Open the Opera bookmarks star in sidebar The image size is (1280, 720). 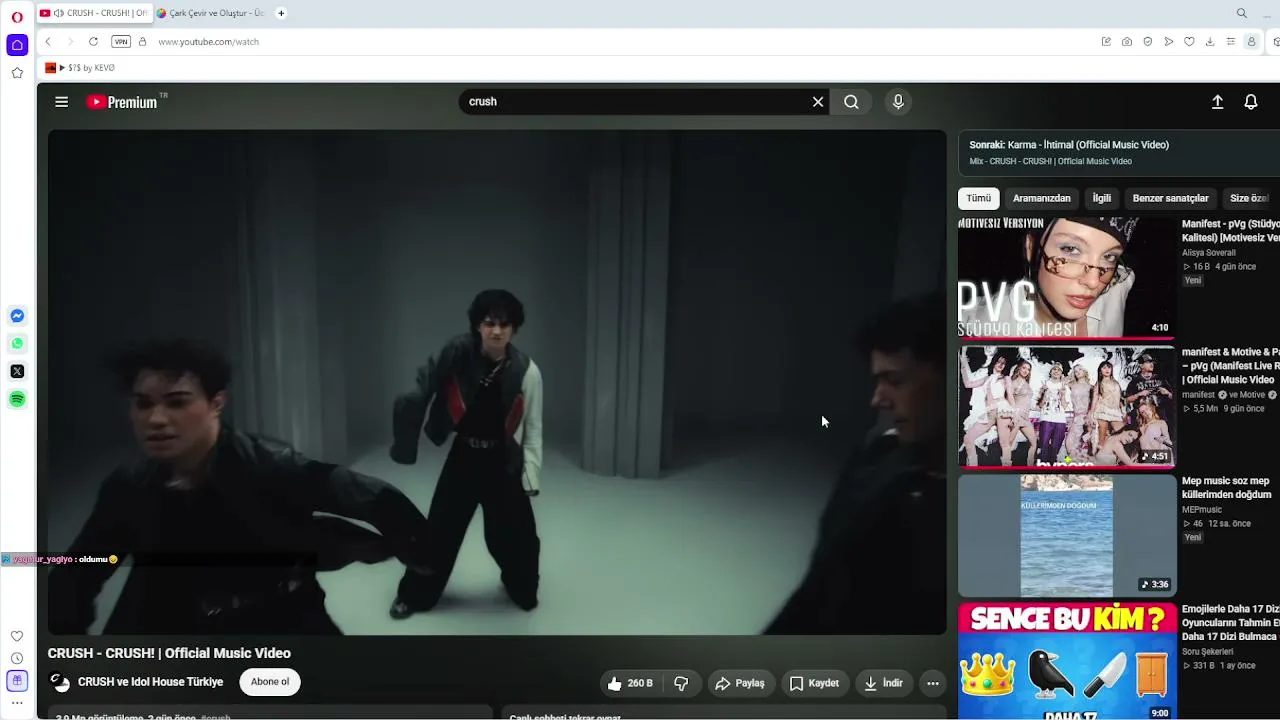pyautogui.click(x=17, y=73)
